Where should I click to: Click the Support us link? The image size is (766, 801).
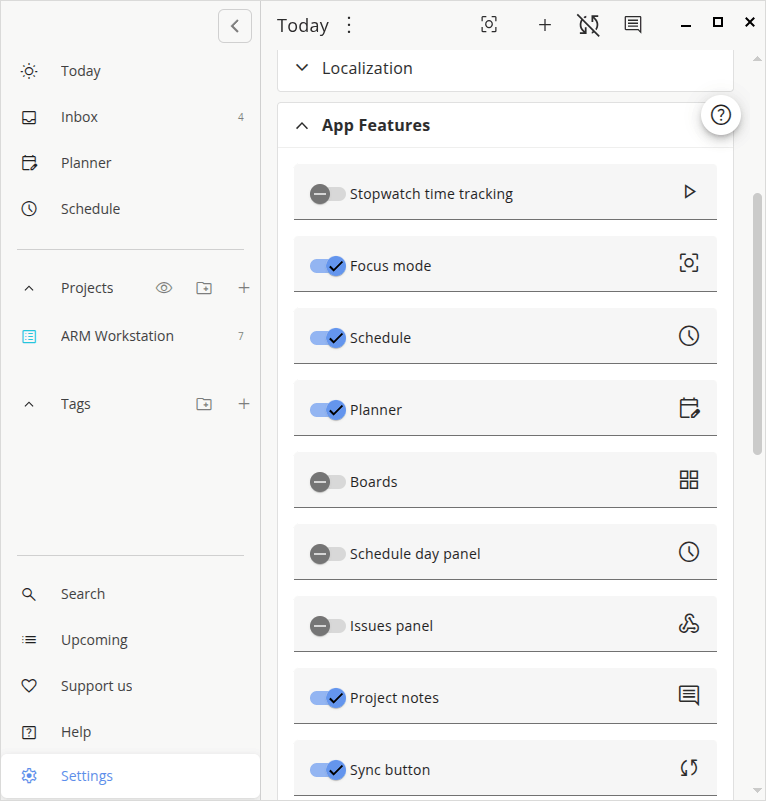(96, 685)
